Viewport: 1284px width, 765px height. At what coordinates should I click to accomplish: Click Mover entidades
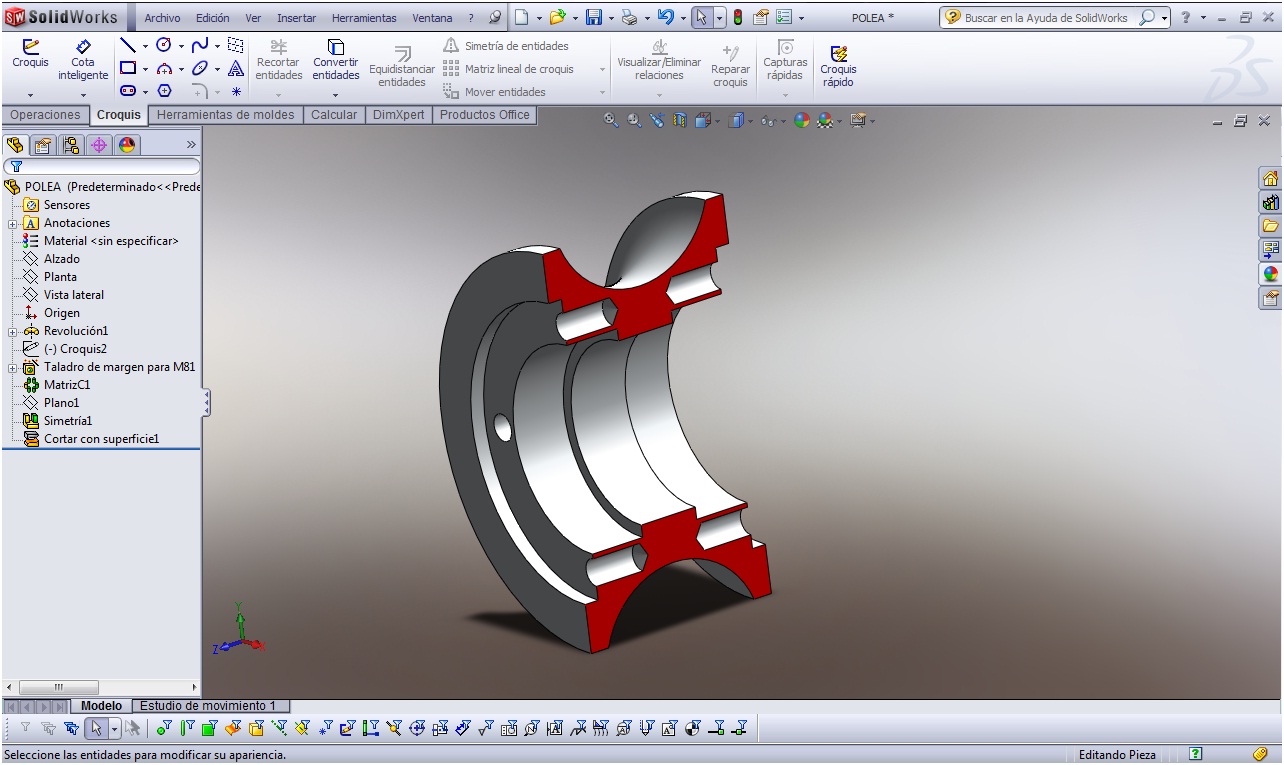pyautogui.click(x=494, y=92)
